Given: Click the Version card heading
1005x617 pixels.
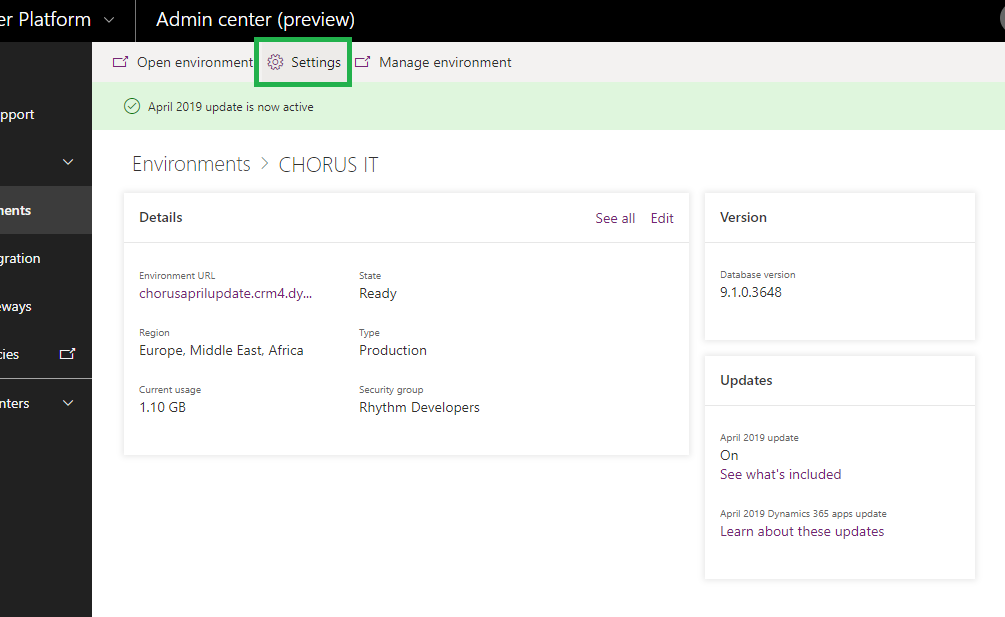Looking at the screenshot, I should click(743, 217).
